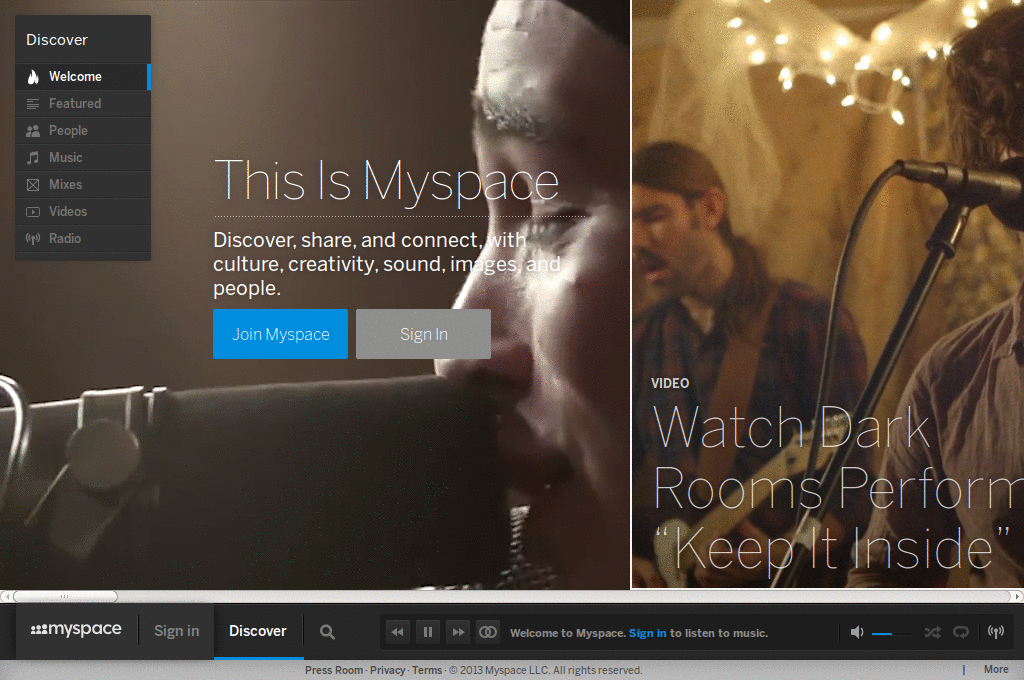The image size is (1024, 680).
Task: Toggle repeat in the player
Action: coord(961,632)
